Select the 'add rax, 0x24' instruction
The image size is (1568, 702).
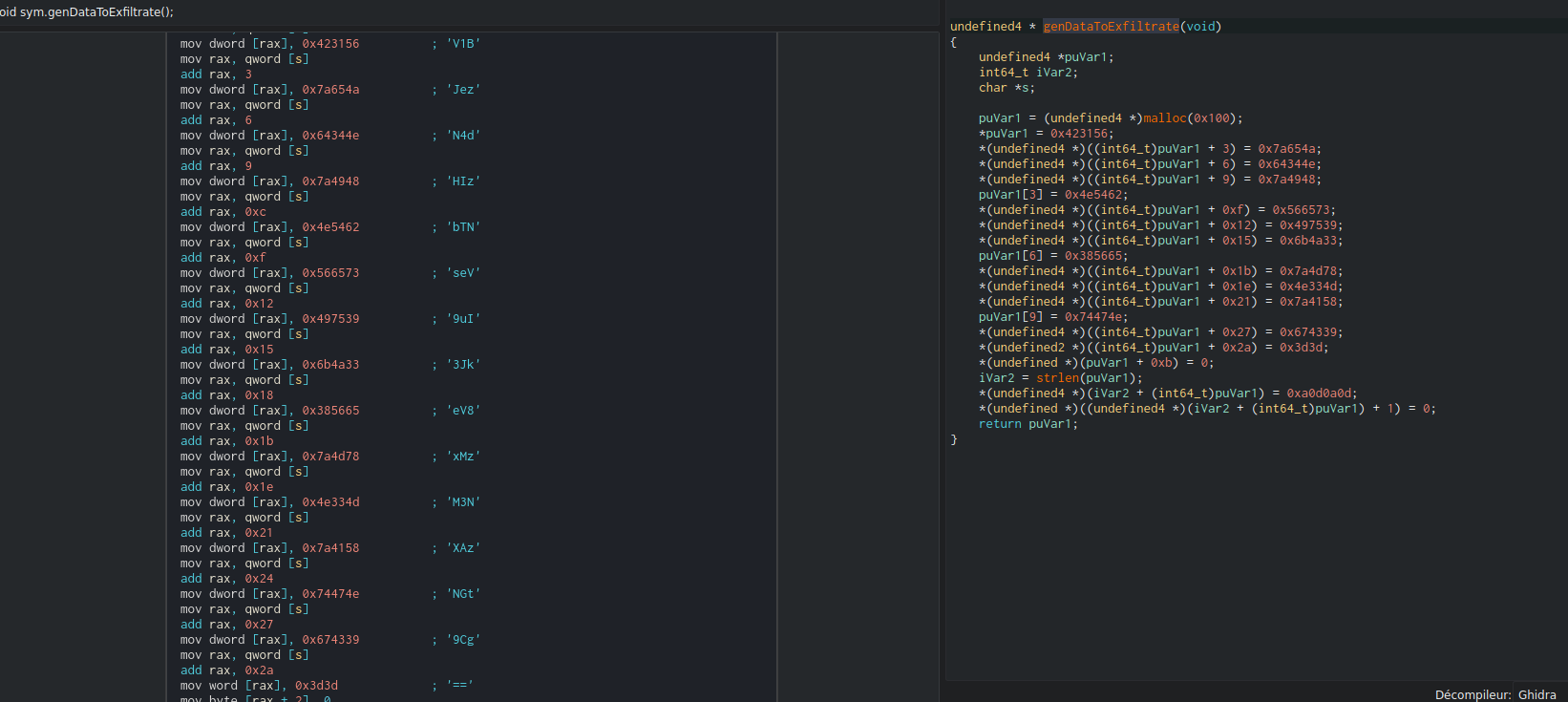tap(226, 579)
